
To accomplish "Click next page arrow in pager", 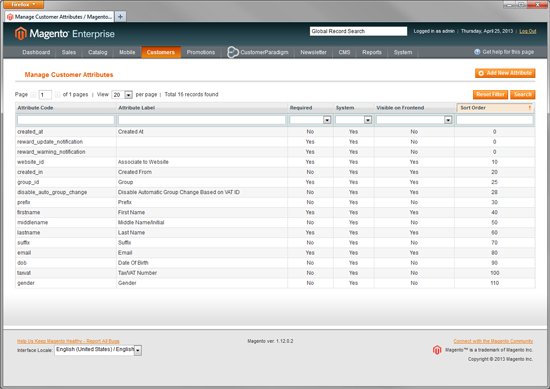I will pos(57,94).
